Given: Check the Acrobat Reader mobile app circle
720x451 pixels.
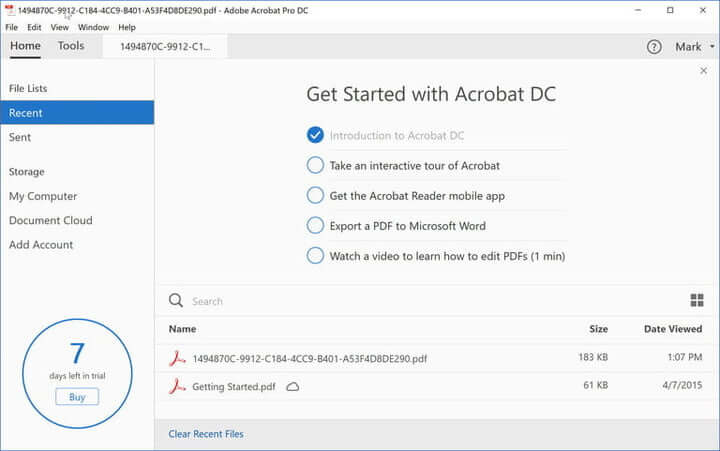Looking at the screenshot, I should (x=315, y=195).
